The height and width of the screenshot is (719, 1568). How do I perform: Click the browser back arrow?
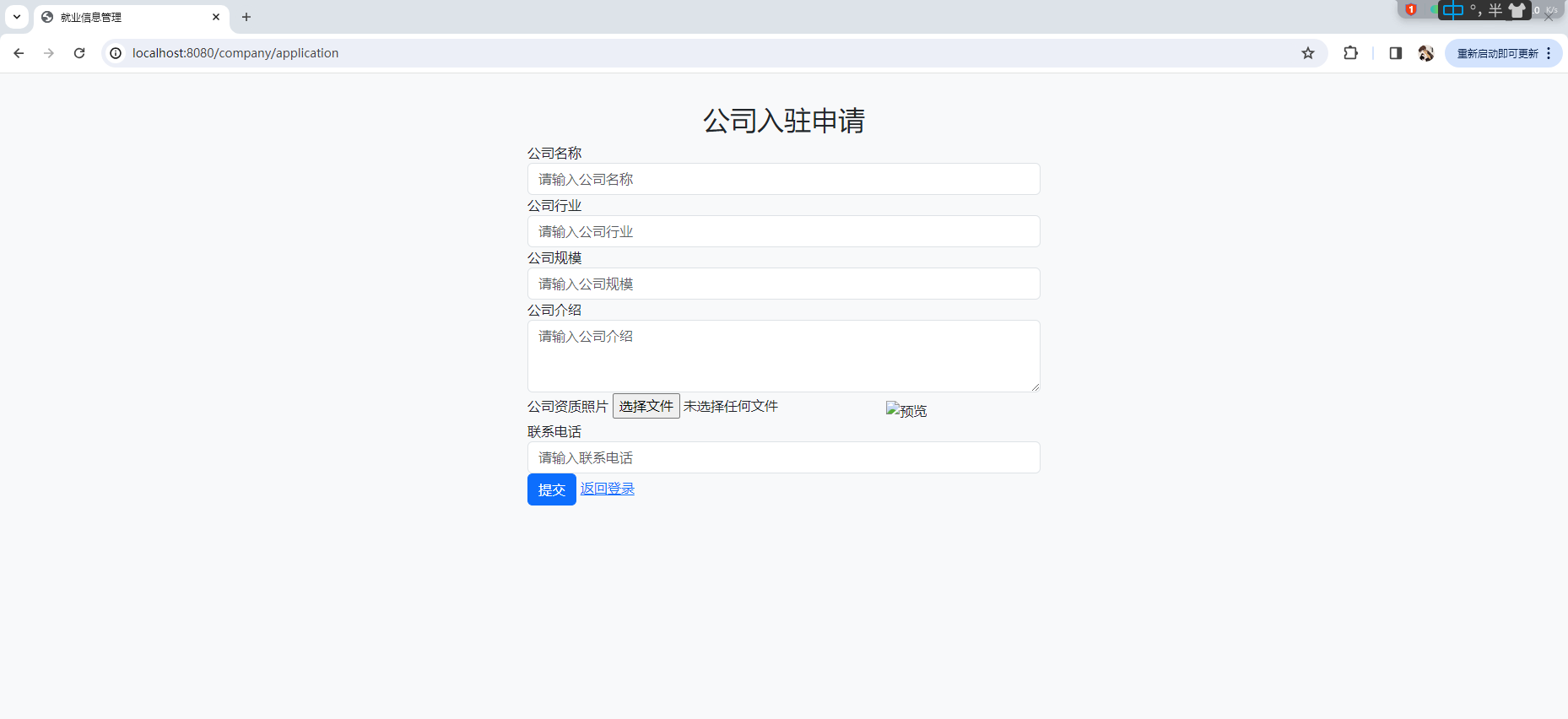coord(19,53)
